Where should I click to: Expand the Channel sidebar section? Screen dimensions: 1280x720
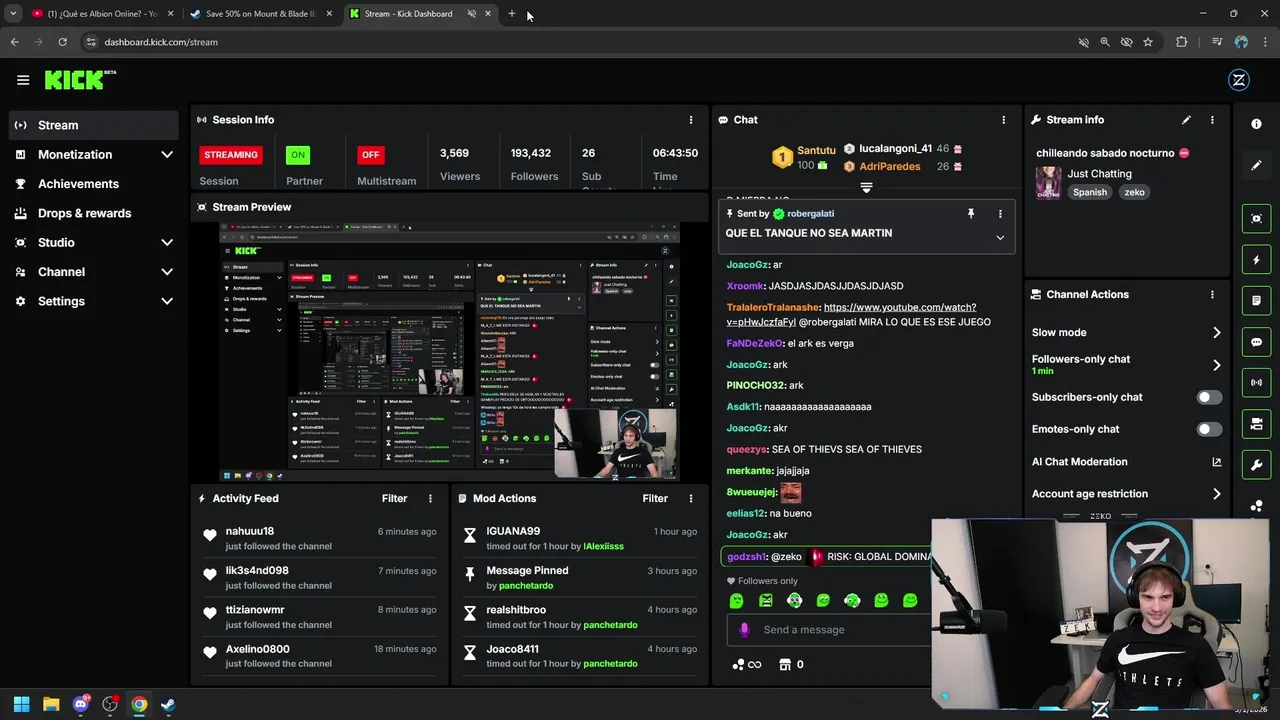point(167,272)
